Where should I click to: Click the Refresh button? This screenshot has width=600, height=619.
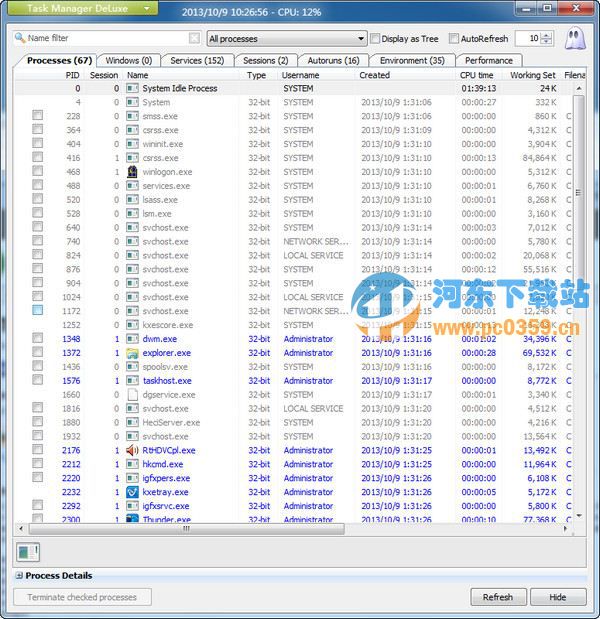[x=498, y=597]
